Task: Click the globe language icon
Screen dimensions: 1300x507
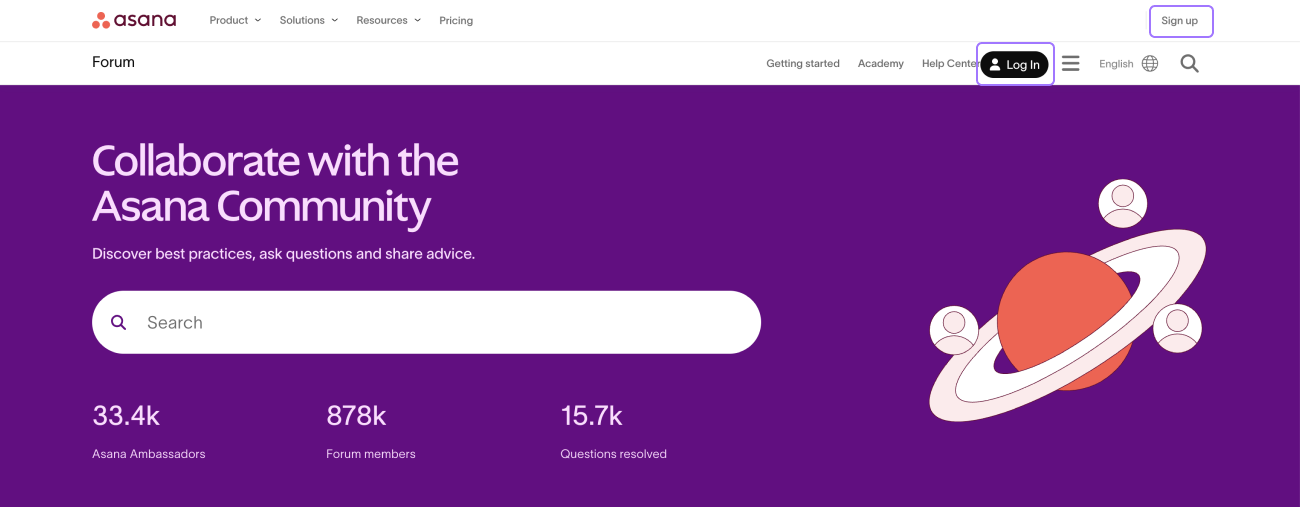Action: coord(1150,64)
